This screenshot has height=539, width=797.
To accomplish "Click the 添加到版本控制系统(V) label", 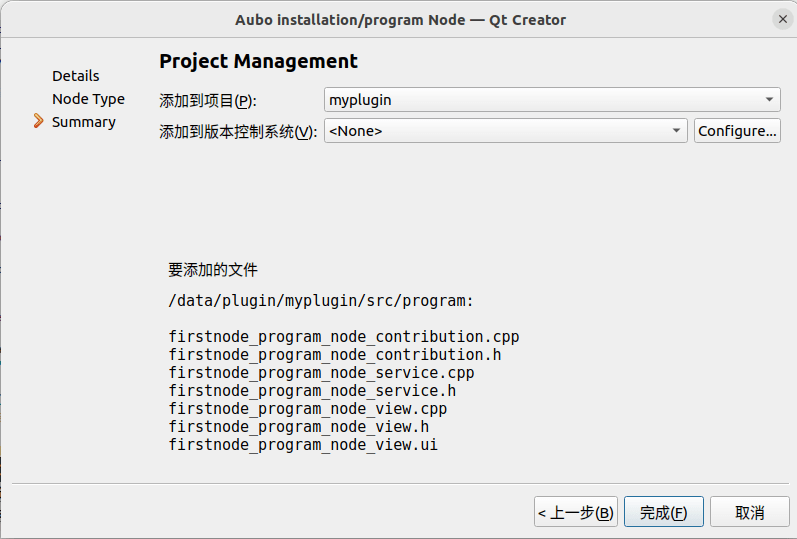I will click(238, 132).
